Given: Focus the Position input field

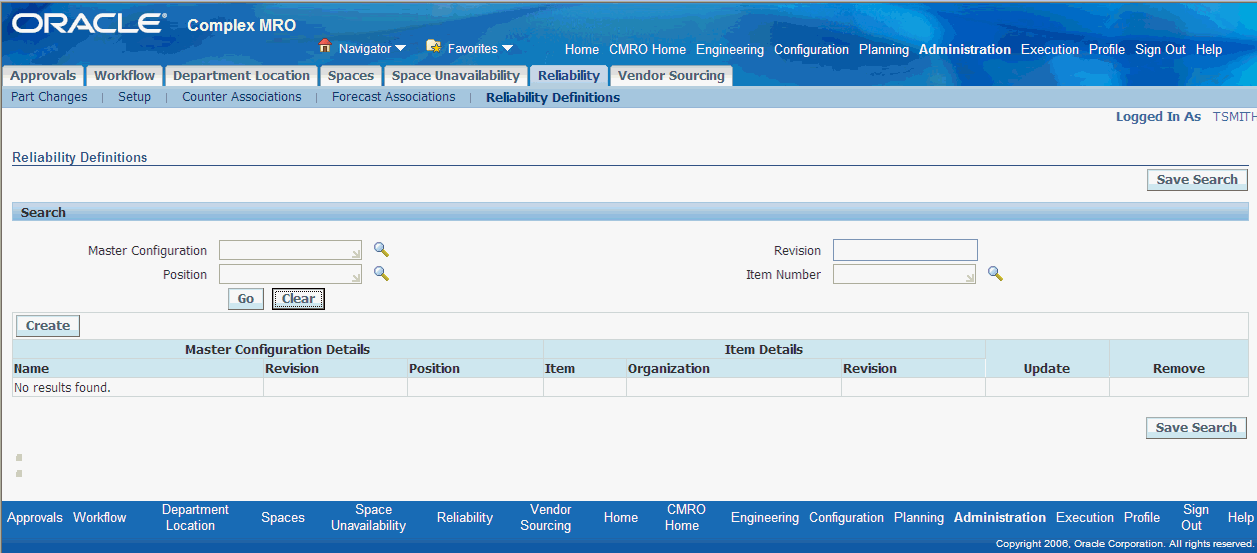Looking at the screenshot, I should tap(291, 274).
